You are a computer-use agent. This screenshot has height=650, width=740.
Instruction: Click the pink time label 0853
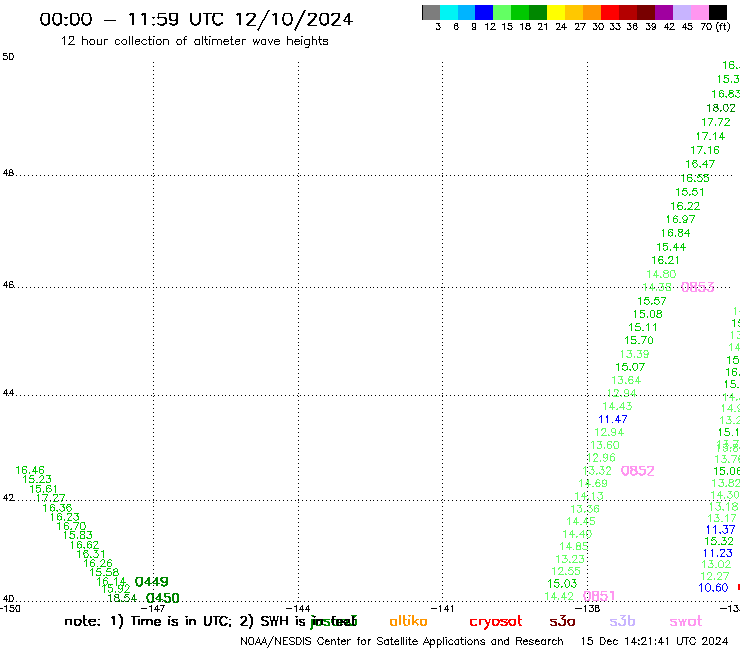[x=698, y=287]
